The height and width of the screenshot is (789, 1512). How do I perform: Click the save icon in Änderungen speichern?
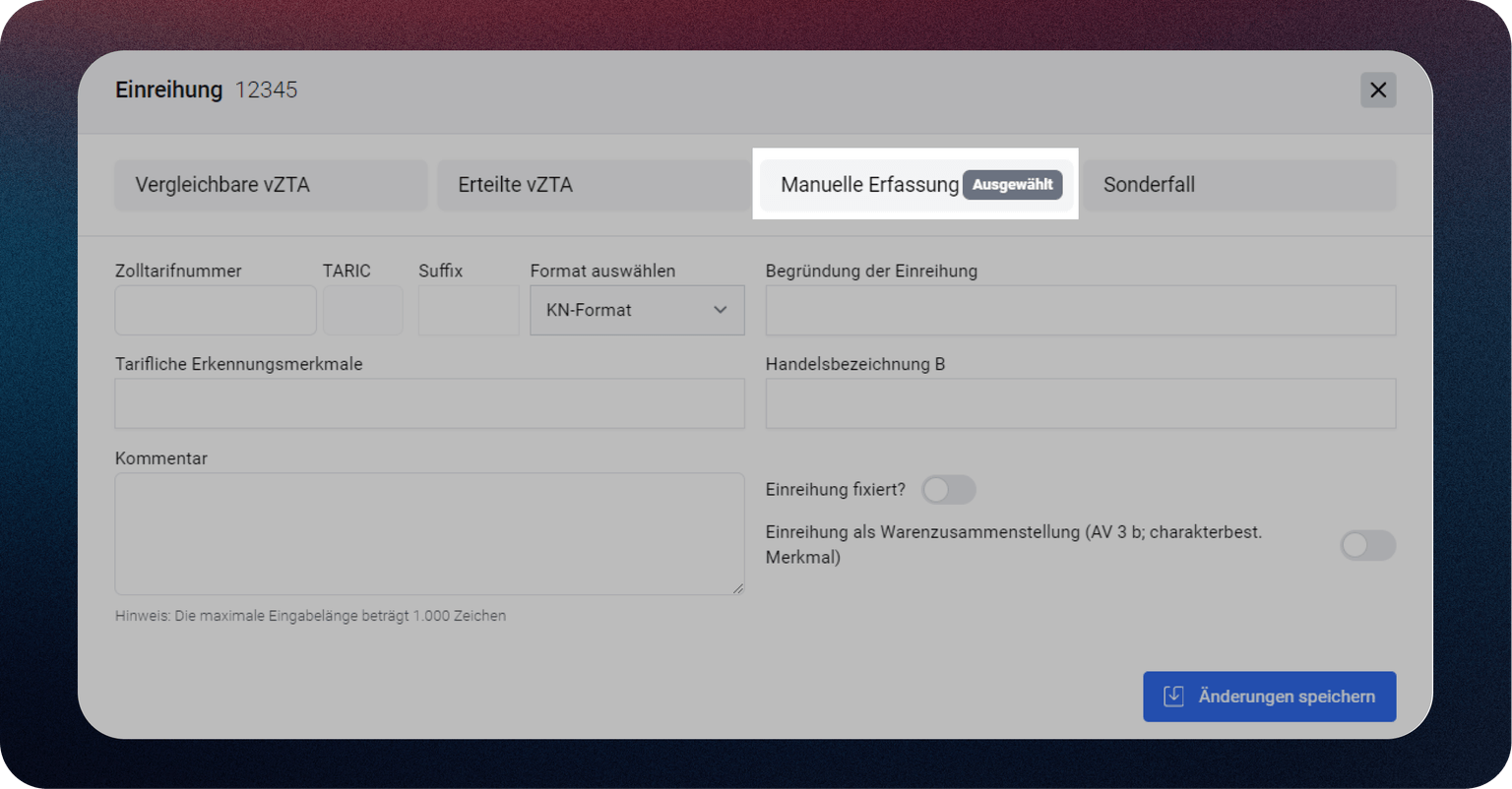click(1173, 697)
